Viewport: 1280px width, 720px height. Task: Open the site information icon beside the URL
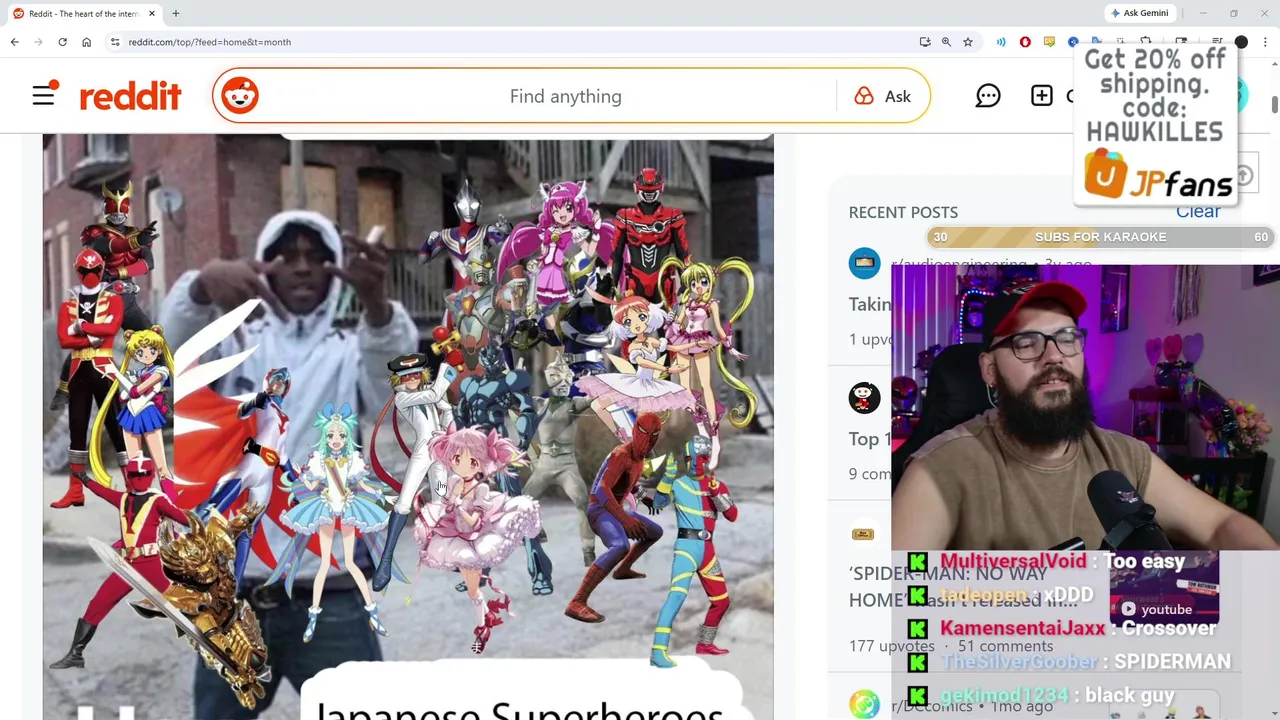(x=115, y=42)
